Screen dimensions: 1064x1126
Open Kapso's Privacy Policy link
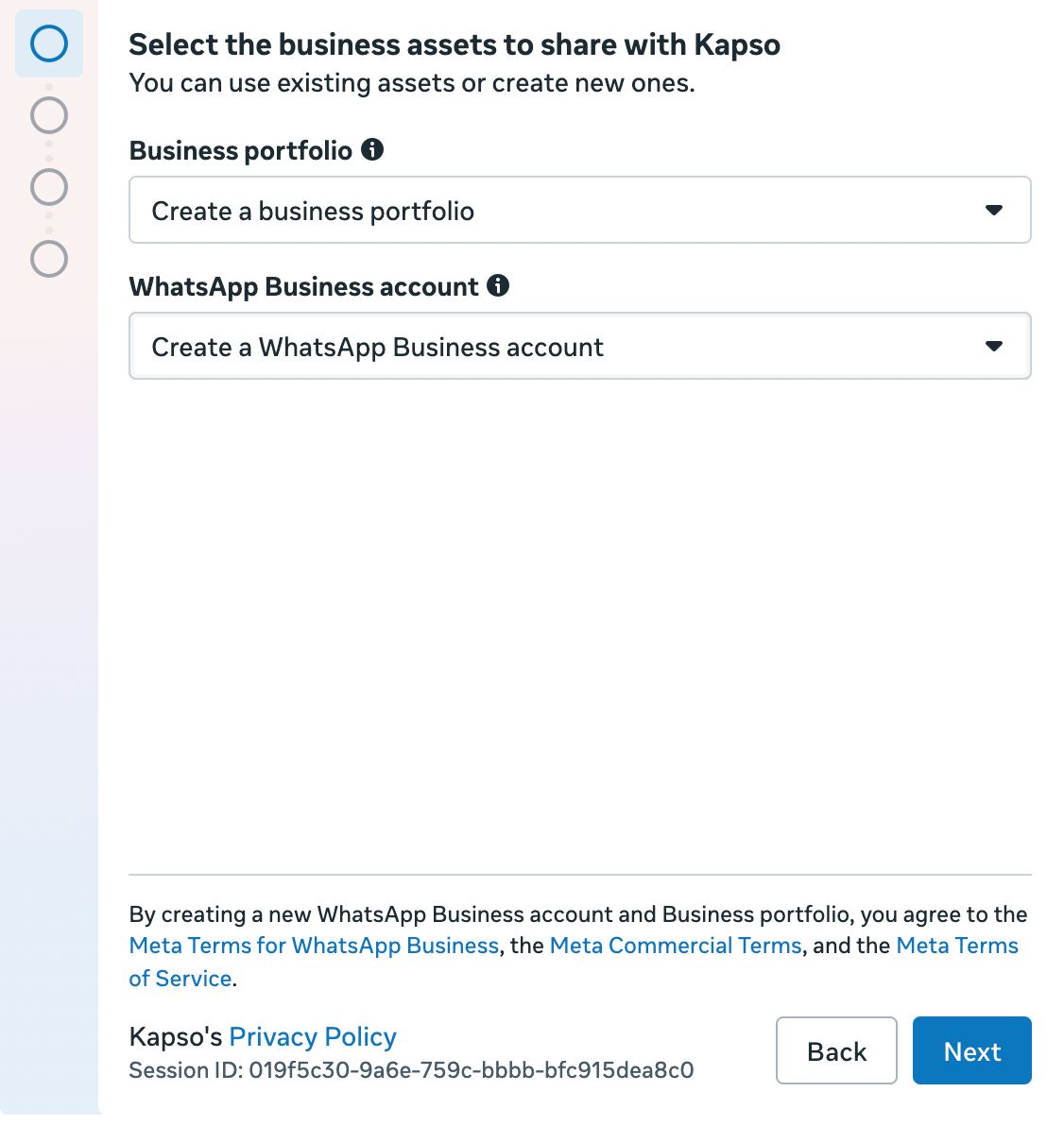click(313, 1037)
